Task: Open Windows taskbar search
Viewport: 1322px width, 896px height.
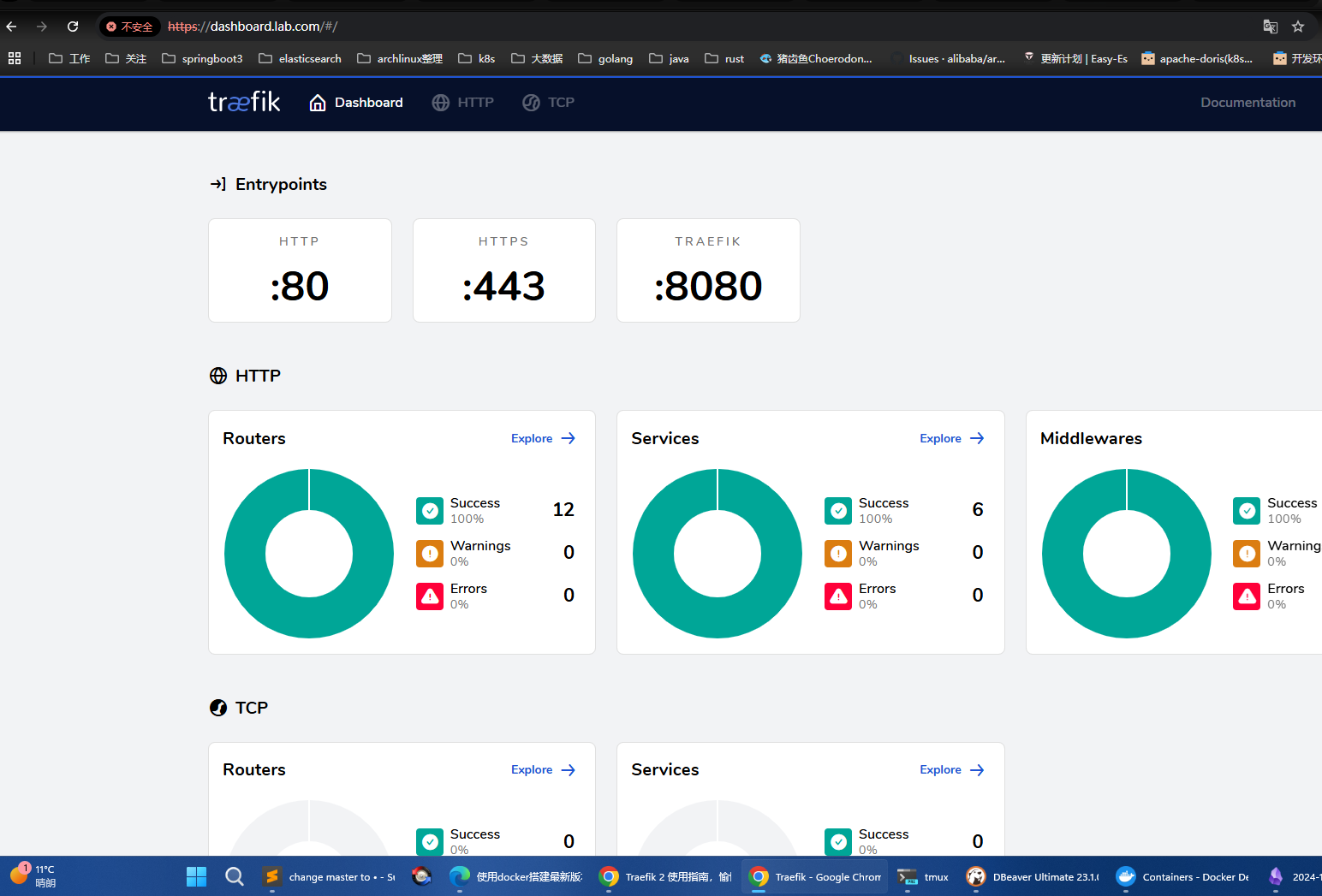Action: point(235,876)
